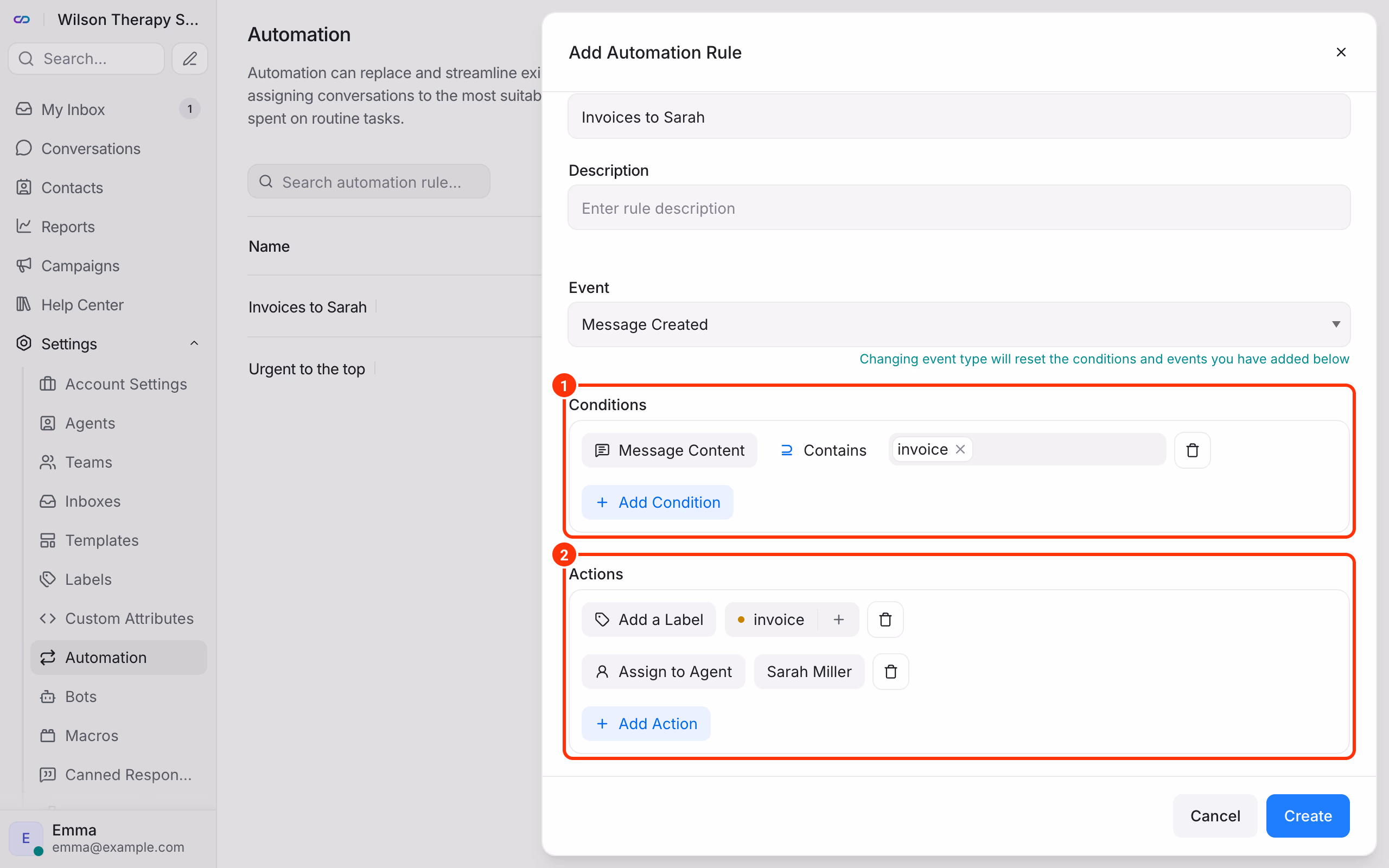Click Add Condition

[x=658, y=502]
